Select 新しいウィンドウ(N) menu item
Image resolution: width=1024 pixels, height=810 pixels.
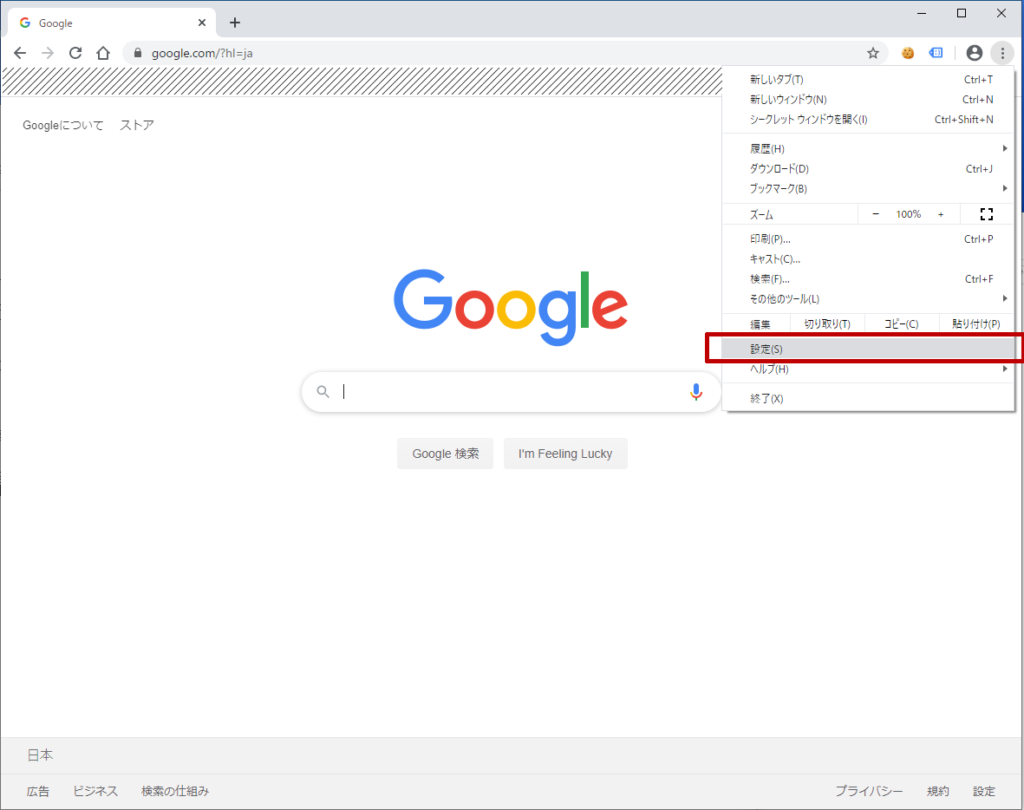pyautogui.click(x=868, y=99)
